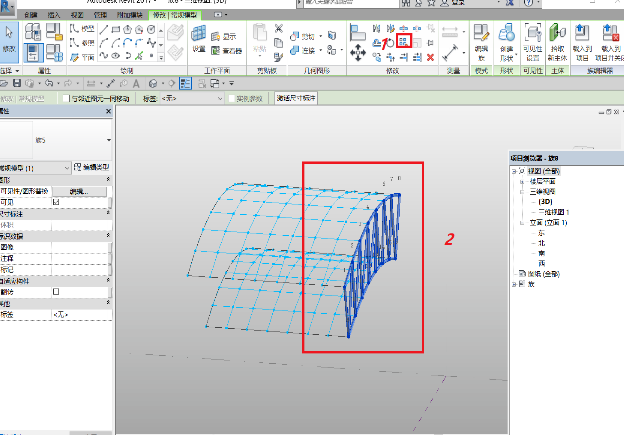Close the Properties palette
The width and height of the screenshot is (624, 435).
(x=108, y=111)
